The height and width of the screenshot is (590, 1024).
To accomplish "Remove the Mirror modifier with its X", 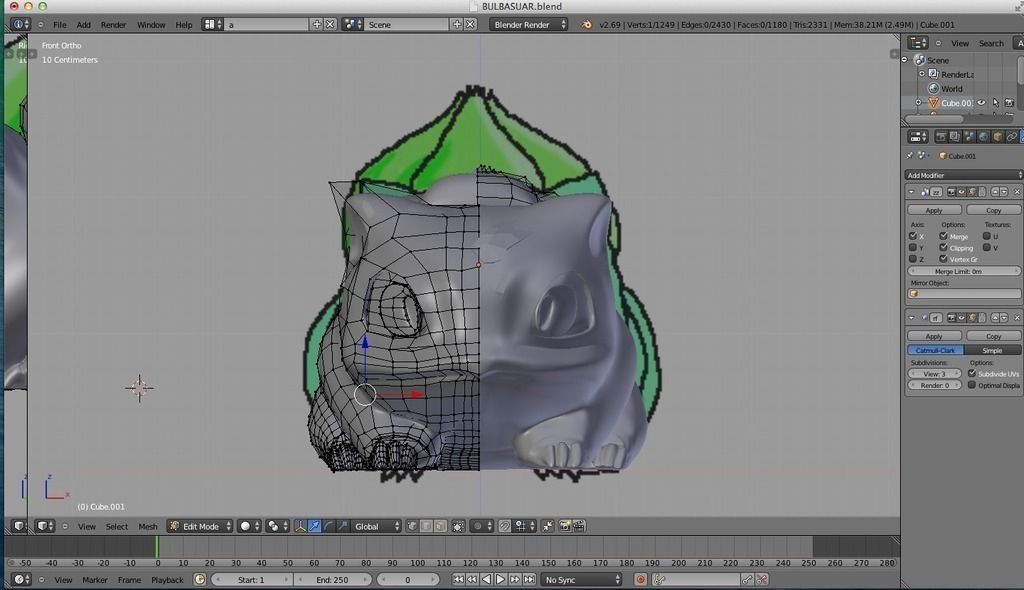I will tap(1017, 191).
